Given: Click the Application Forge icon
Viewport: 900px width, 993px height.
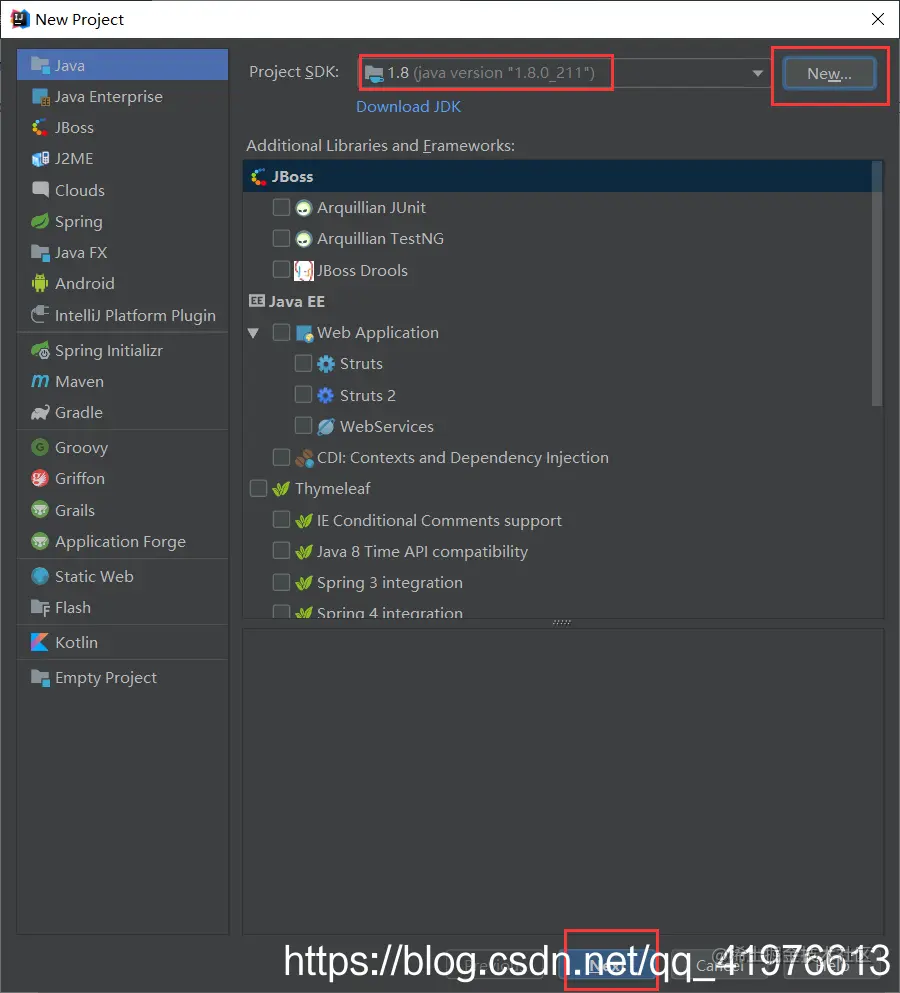Looking at the screenshot, I should click(x=40, y=541).
